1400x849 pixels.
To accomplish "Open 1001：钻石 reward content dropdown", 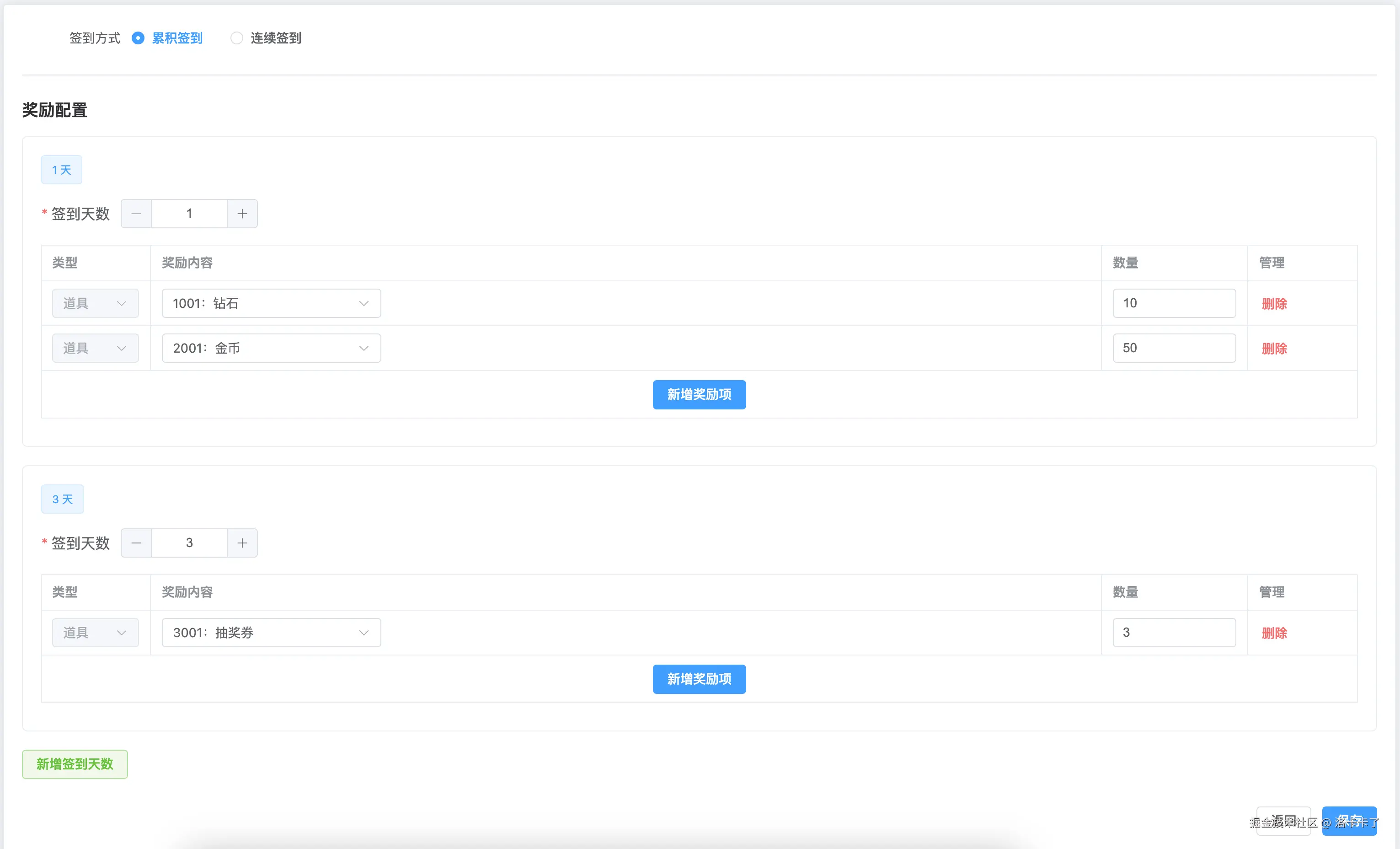I will 271,303.
